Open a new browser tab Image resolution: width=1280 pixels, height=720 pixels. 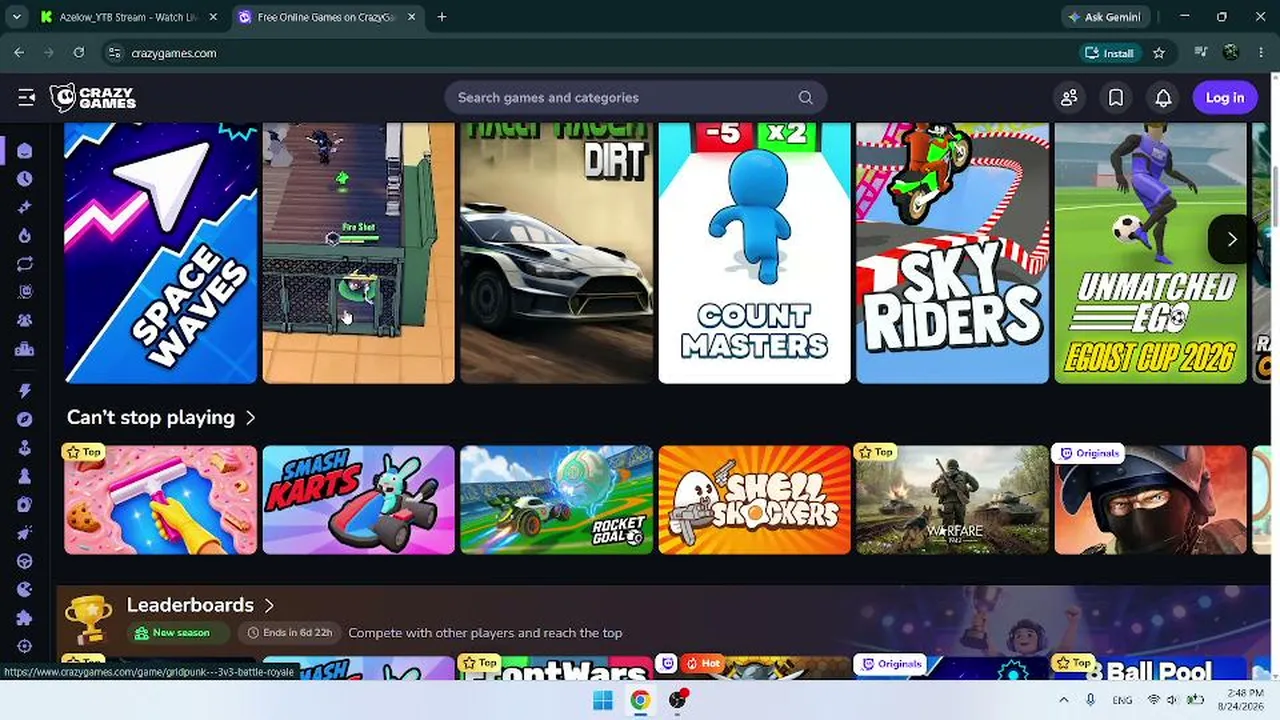(442, 17)
